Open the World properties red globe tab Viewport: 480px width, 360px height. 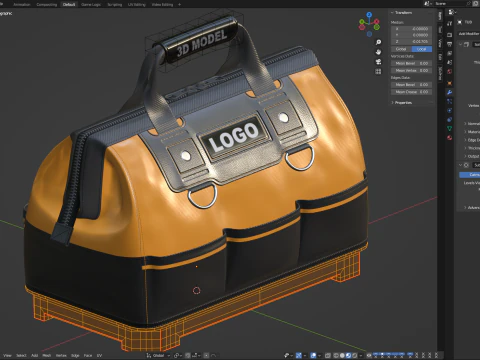point(449,71)
